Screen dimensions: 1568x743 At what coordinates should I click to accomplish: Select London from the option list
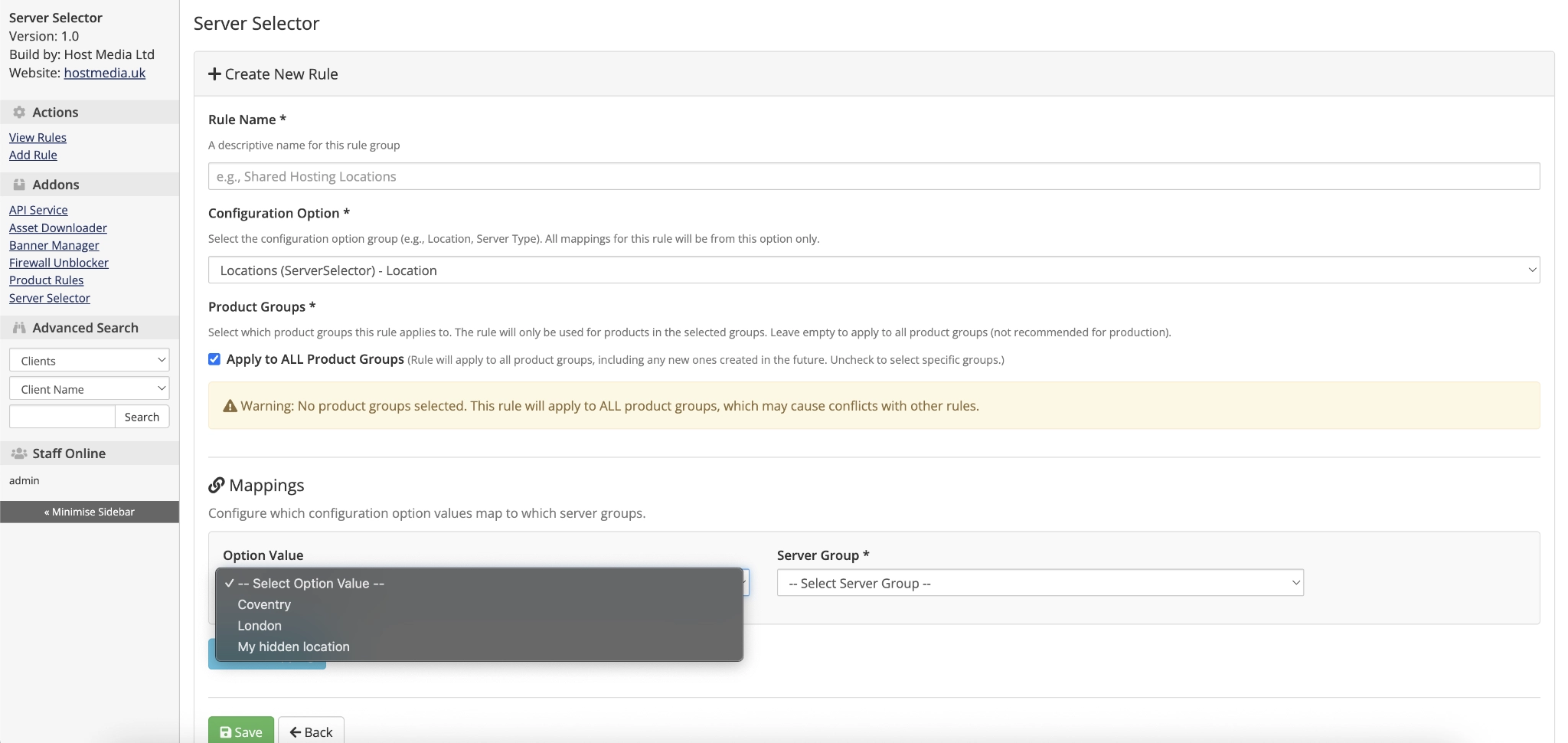[260, 625]
